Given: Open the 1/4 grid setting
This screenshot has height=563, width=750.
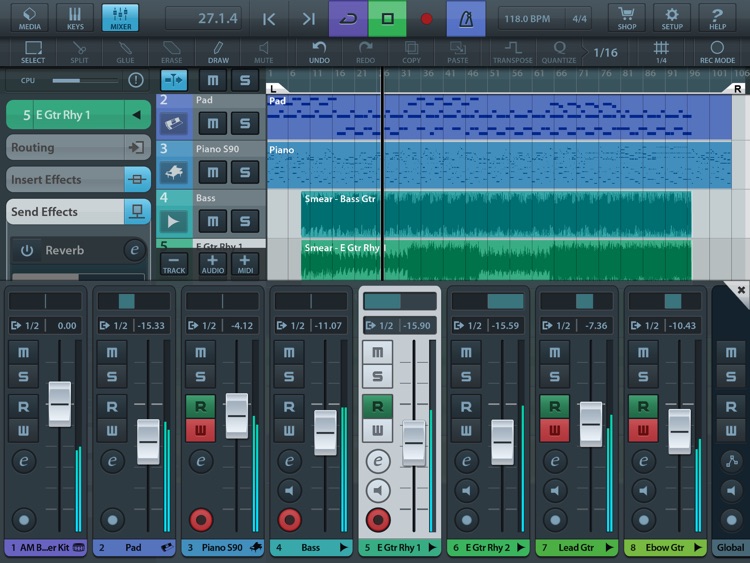Looking at the screenshot, I should coord(661,52).
